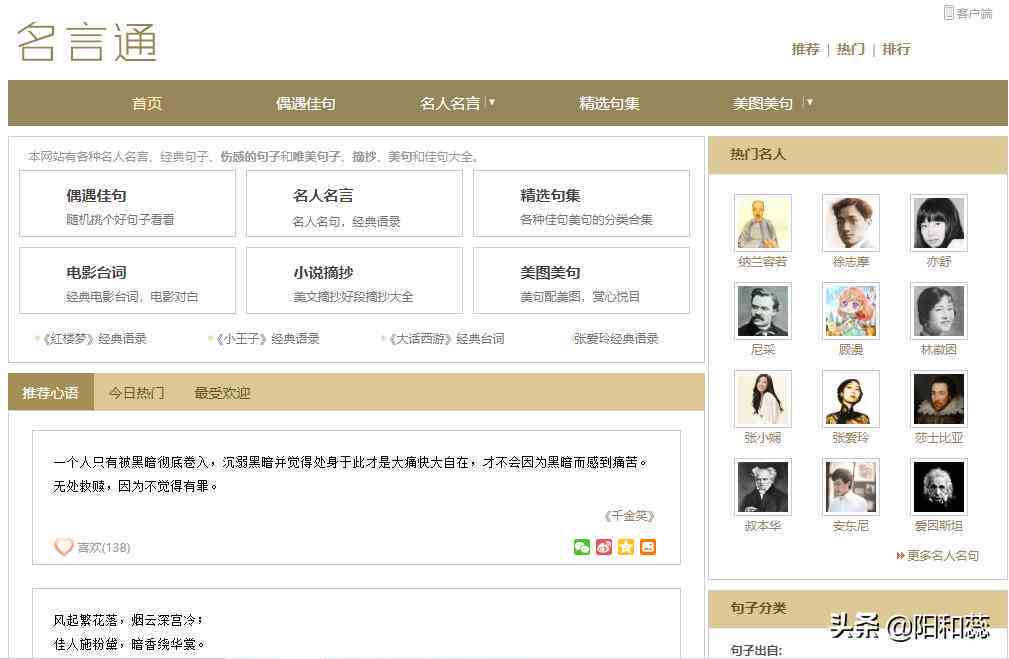Go to 首页 in navigation bar
Viewport: 1009px width, 659px height.
[x=147, y=103]
